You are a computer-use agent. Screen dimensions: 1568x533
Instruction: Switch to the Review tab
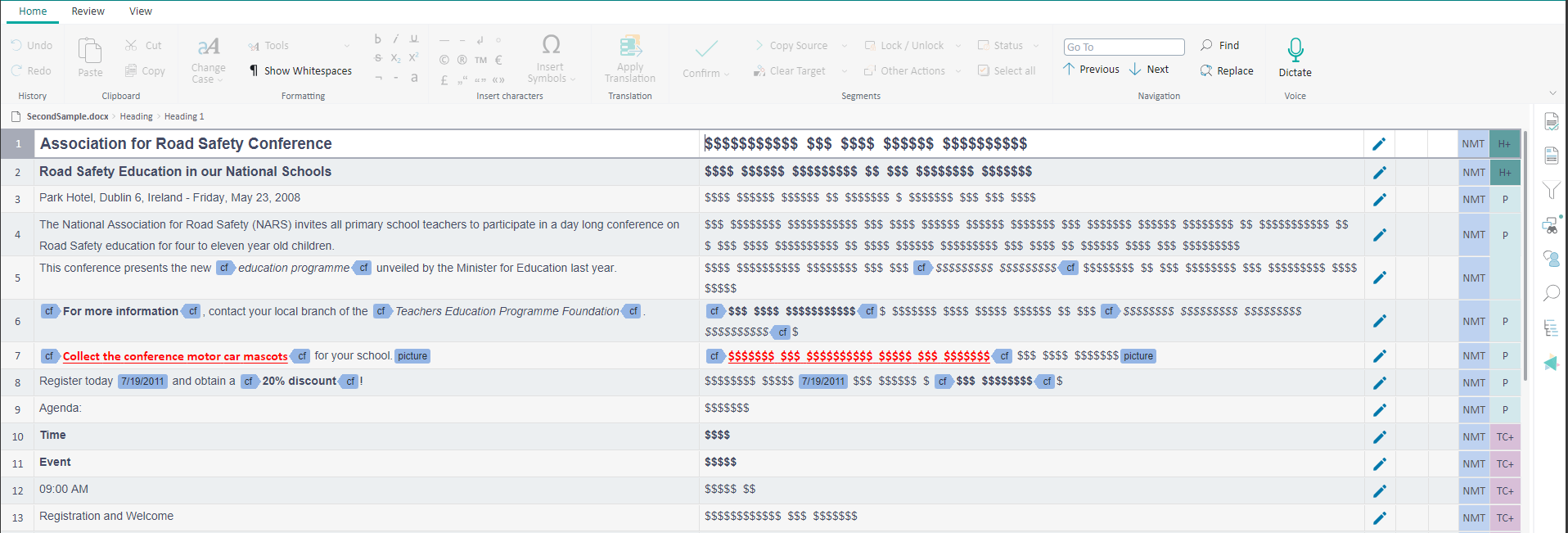[x=88, y=11]
